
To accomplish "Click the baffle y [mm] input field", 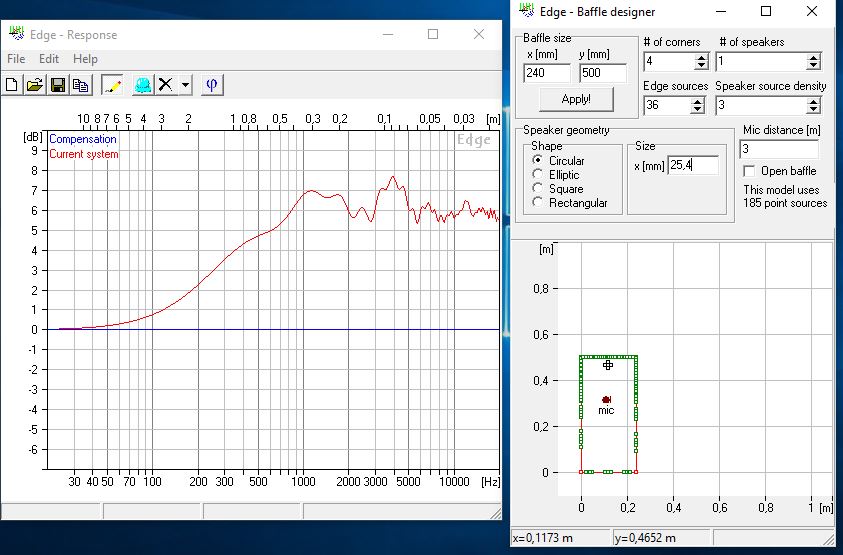I will pyautogui.click(x=603, y=73).
